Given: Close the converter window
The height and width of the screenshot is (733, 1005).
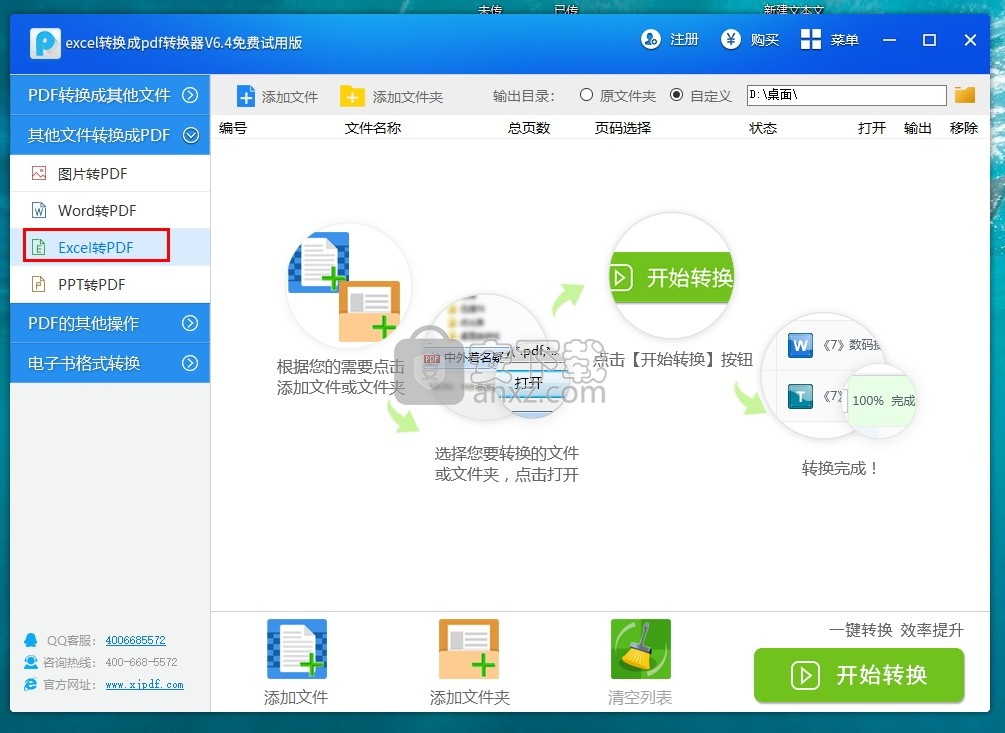Looking at the screenshot, I should (x=970, y=40).
